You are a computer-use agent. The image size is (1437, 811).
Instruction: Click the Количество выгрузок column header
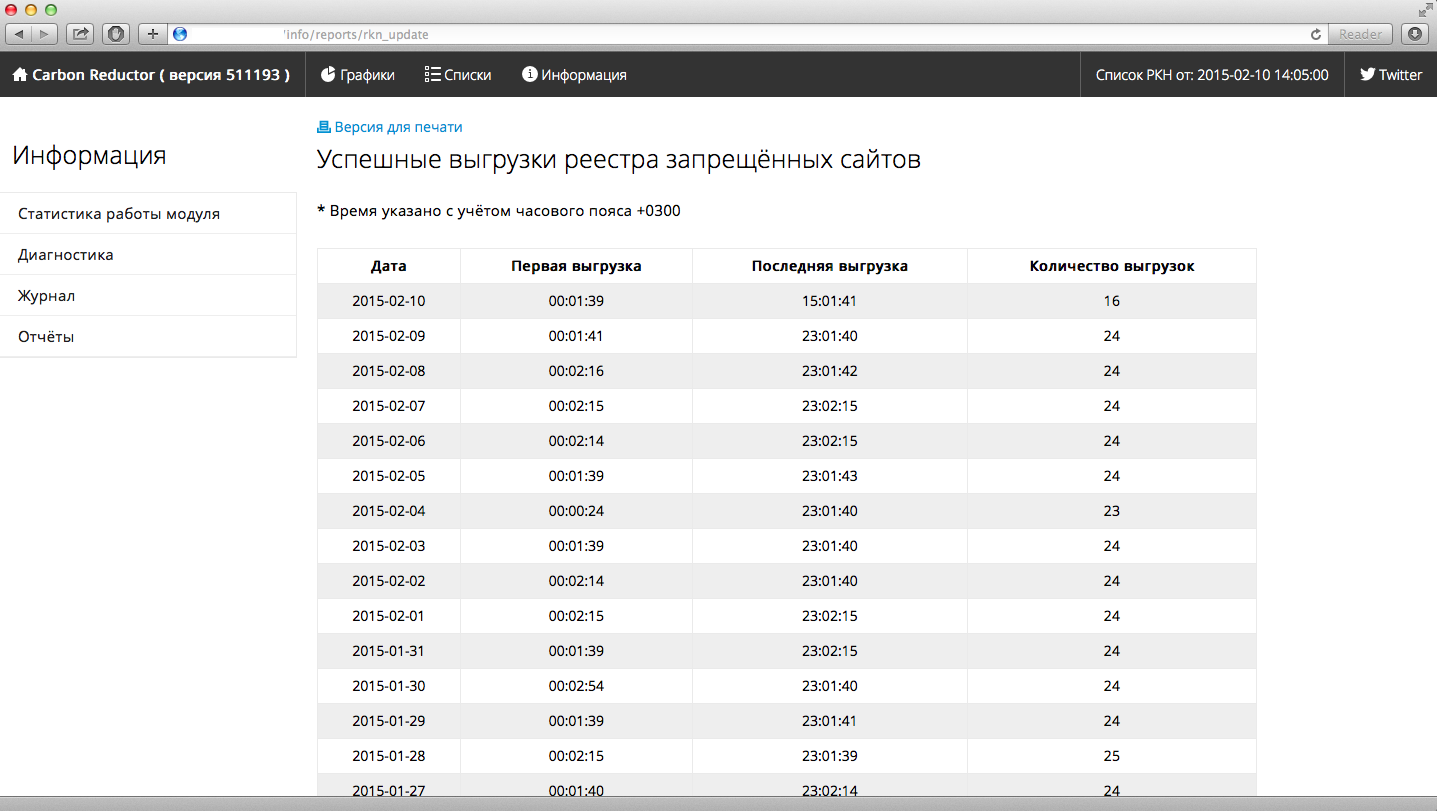point(1112,266)
